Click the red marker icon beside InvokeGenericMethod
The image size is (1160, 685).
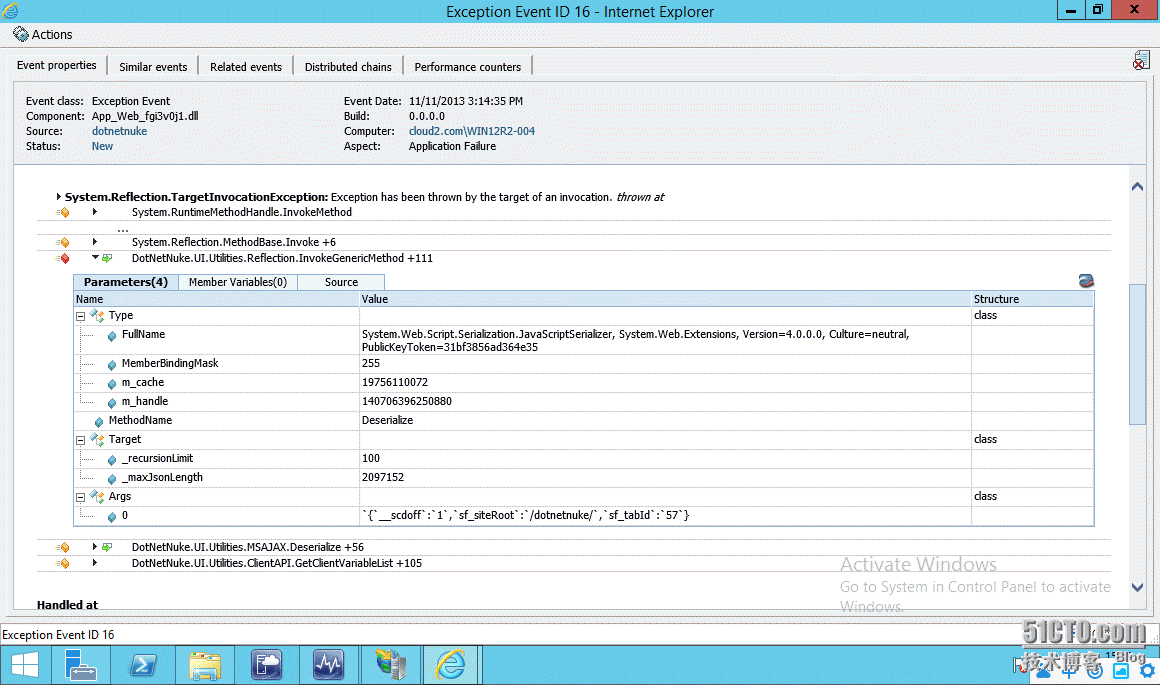click(x=64, y=258)
